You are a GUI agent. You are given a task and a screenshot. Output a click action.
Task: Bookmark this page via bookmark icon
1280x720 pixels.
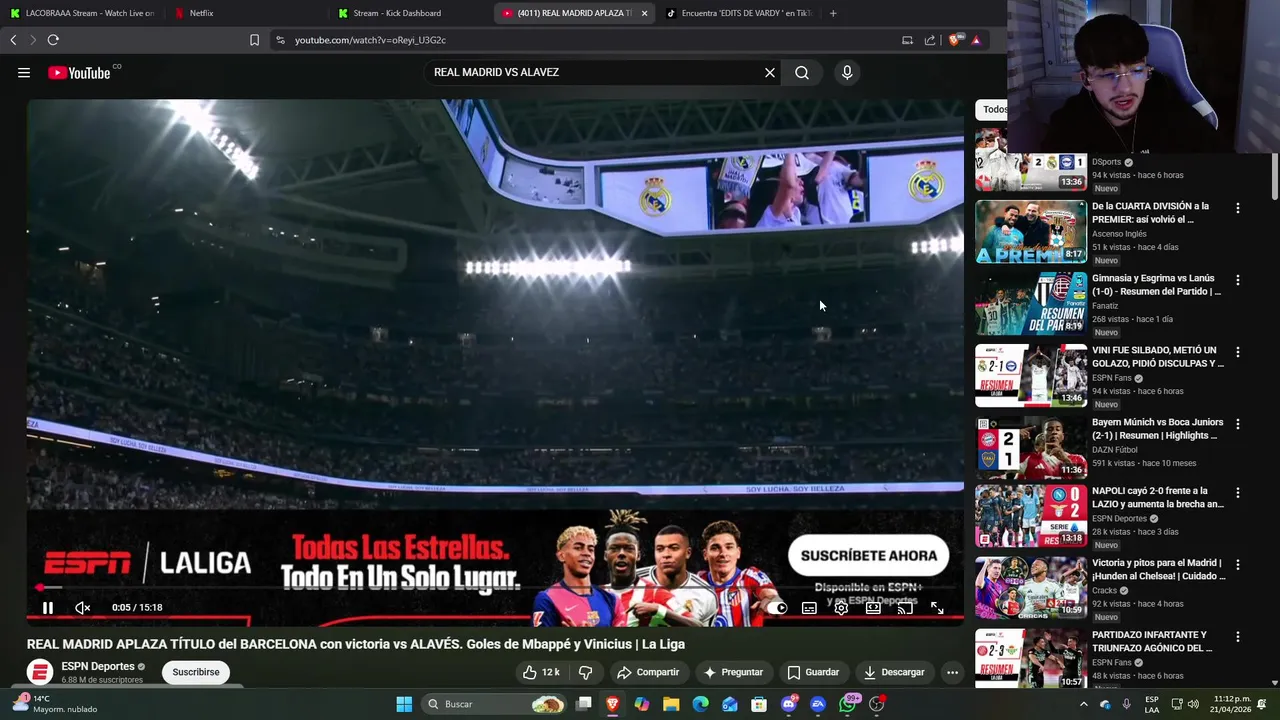coord(254,40)
